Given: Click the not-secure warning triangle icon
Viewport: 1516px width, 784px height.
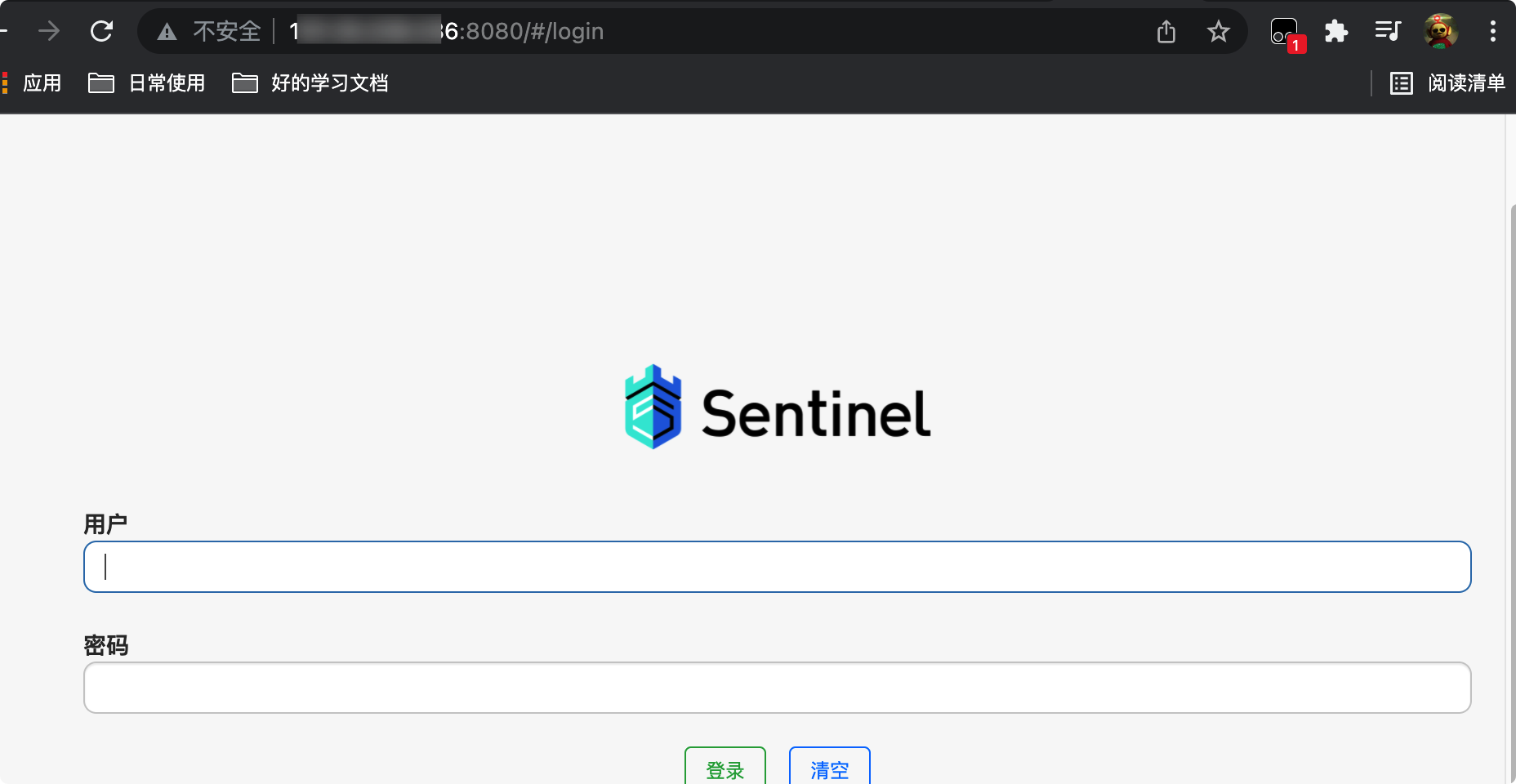Looking at the screenshot, I should pyautogui.click(x=167, y=32).
